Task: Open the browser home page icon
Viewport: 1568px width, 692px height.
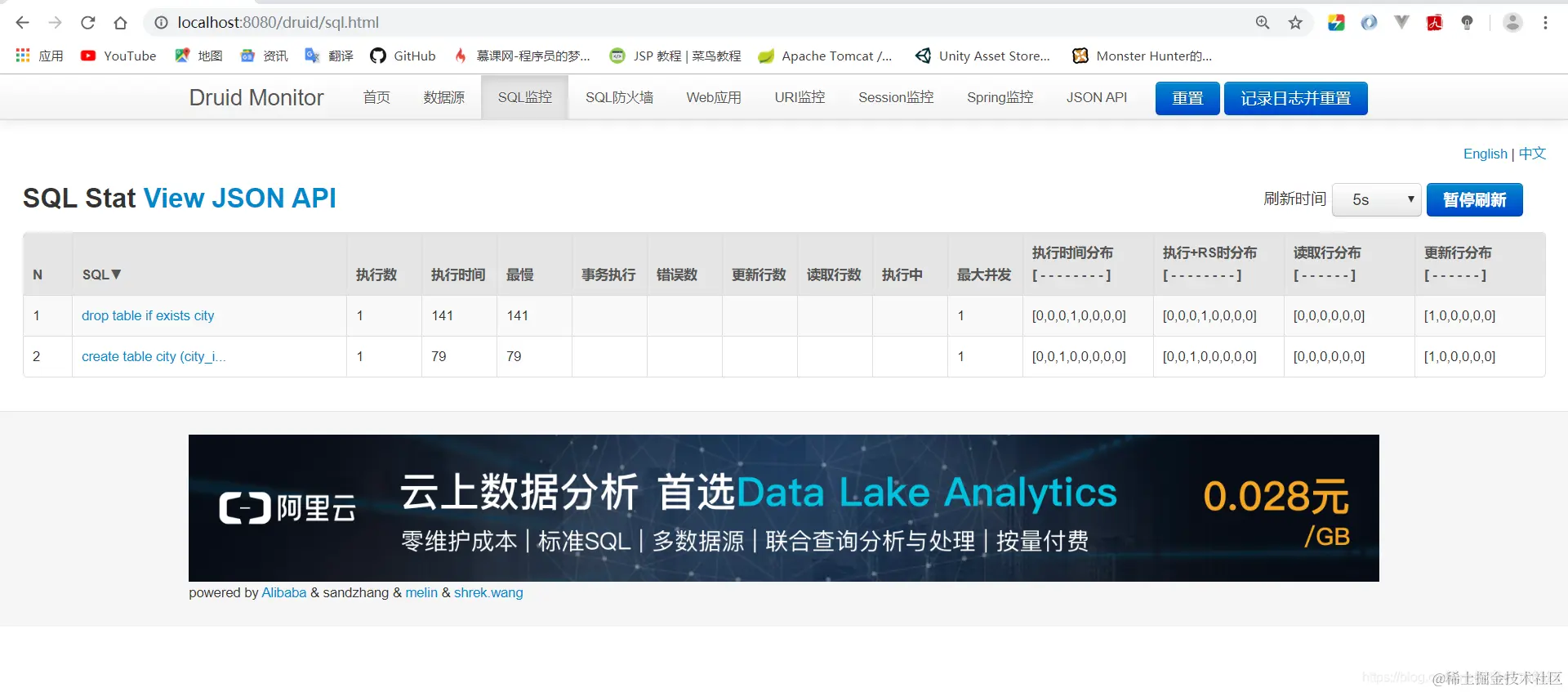Action: [121, 23]
